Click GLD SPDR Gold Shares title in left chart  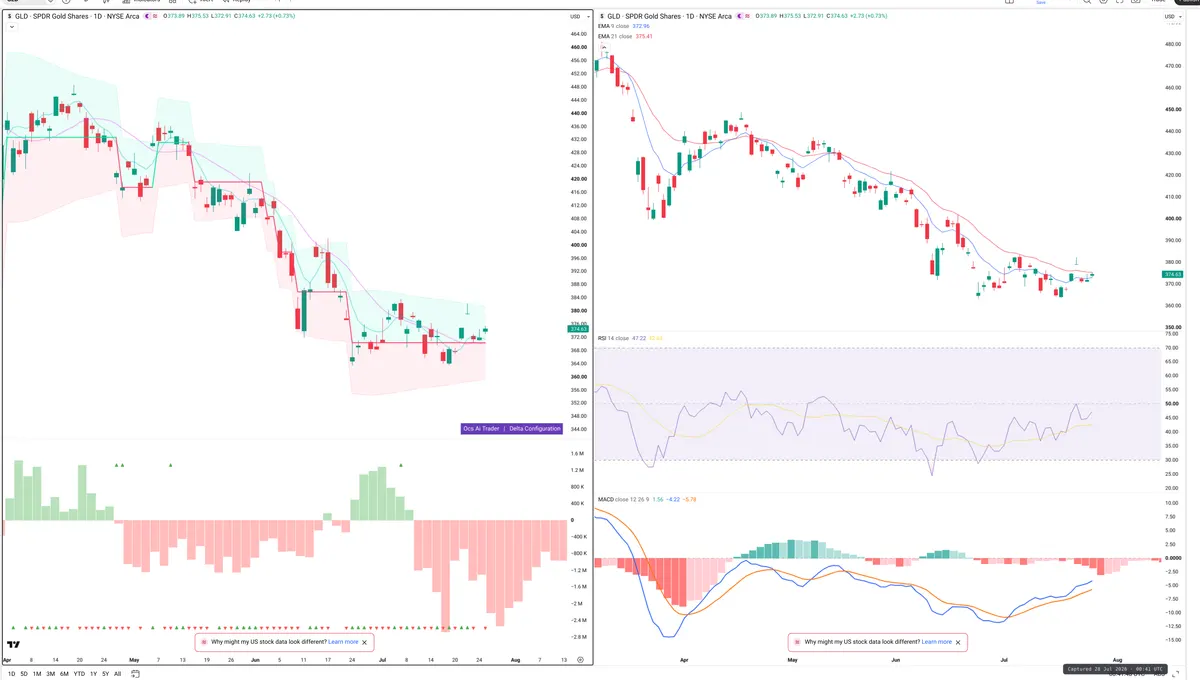[78, 17]
